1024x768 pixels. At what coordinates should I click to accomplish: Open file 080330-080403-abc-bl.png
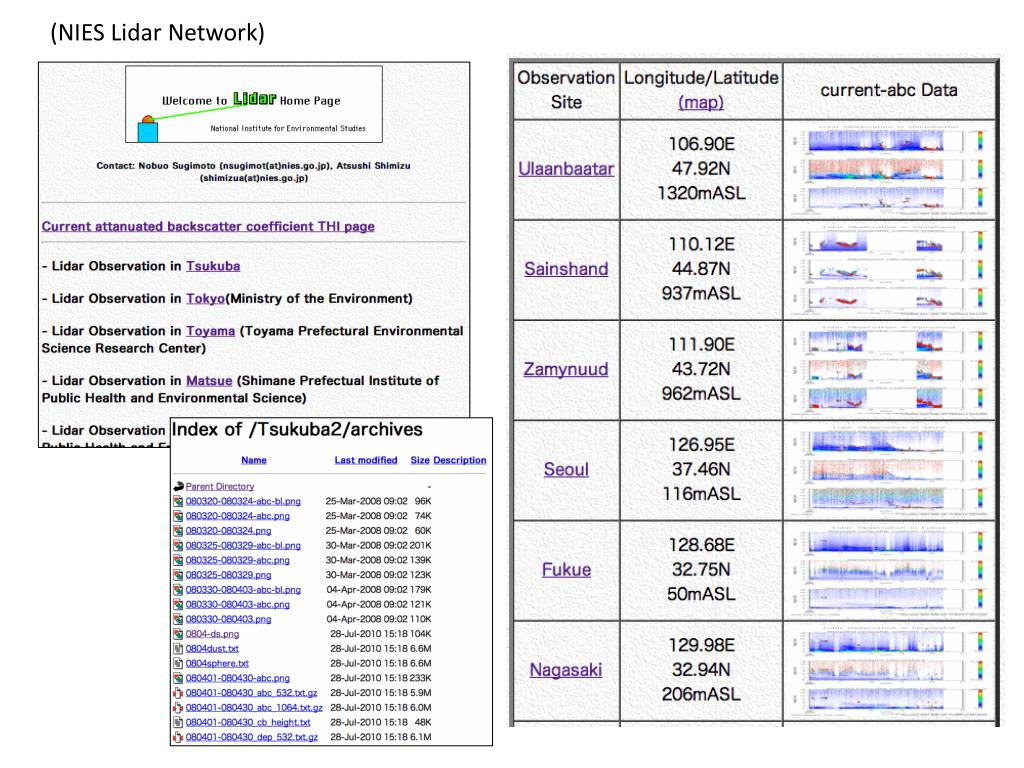point(243,589)
